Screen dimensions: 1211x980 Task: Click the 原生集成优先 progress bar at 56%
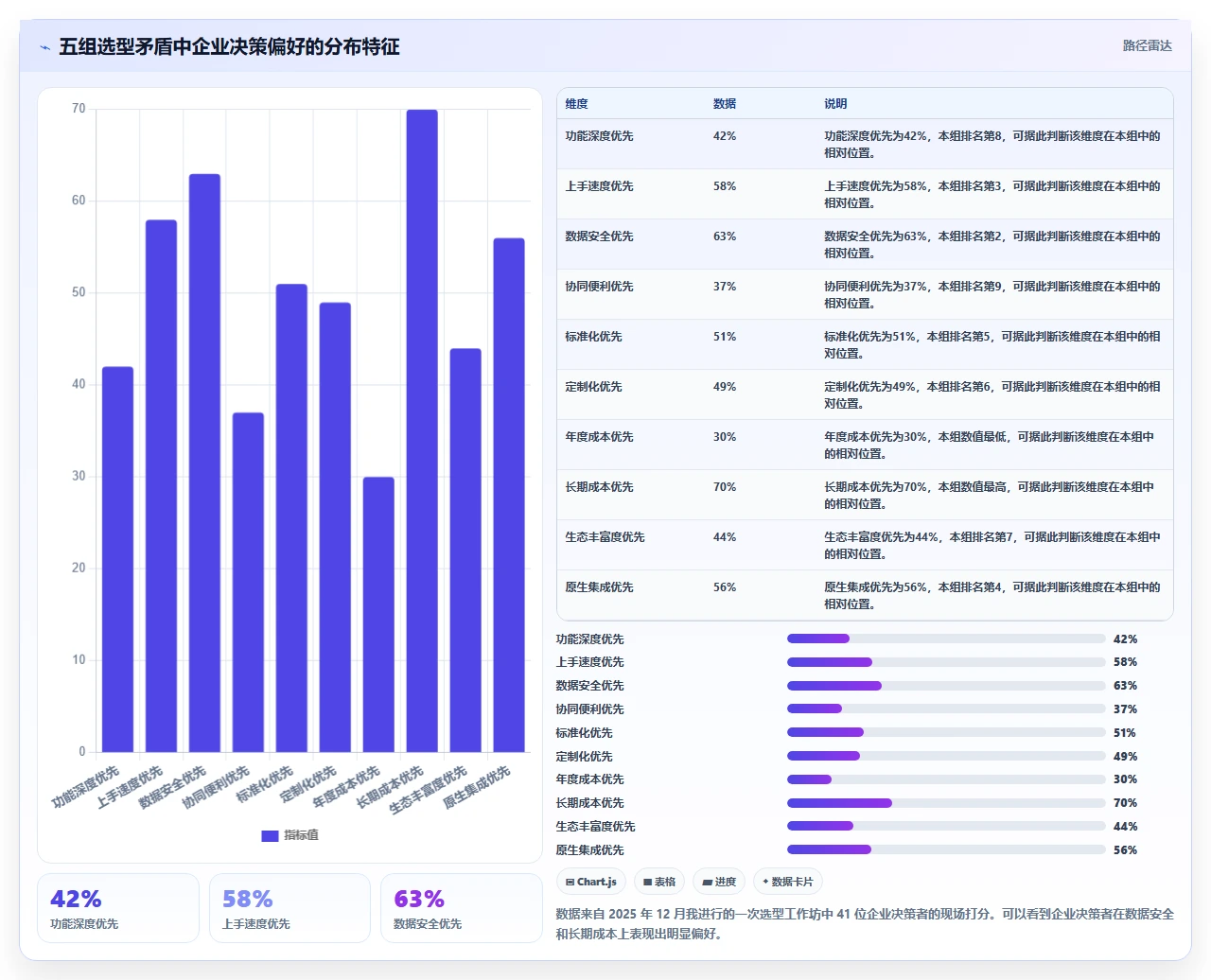[946, 849]
